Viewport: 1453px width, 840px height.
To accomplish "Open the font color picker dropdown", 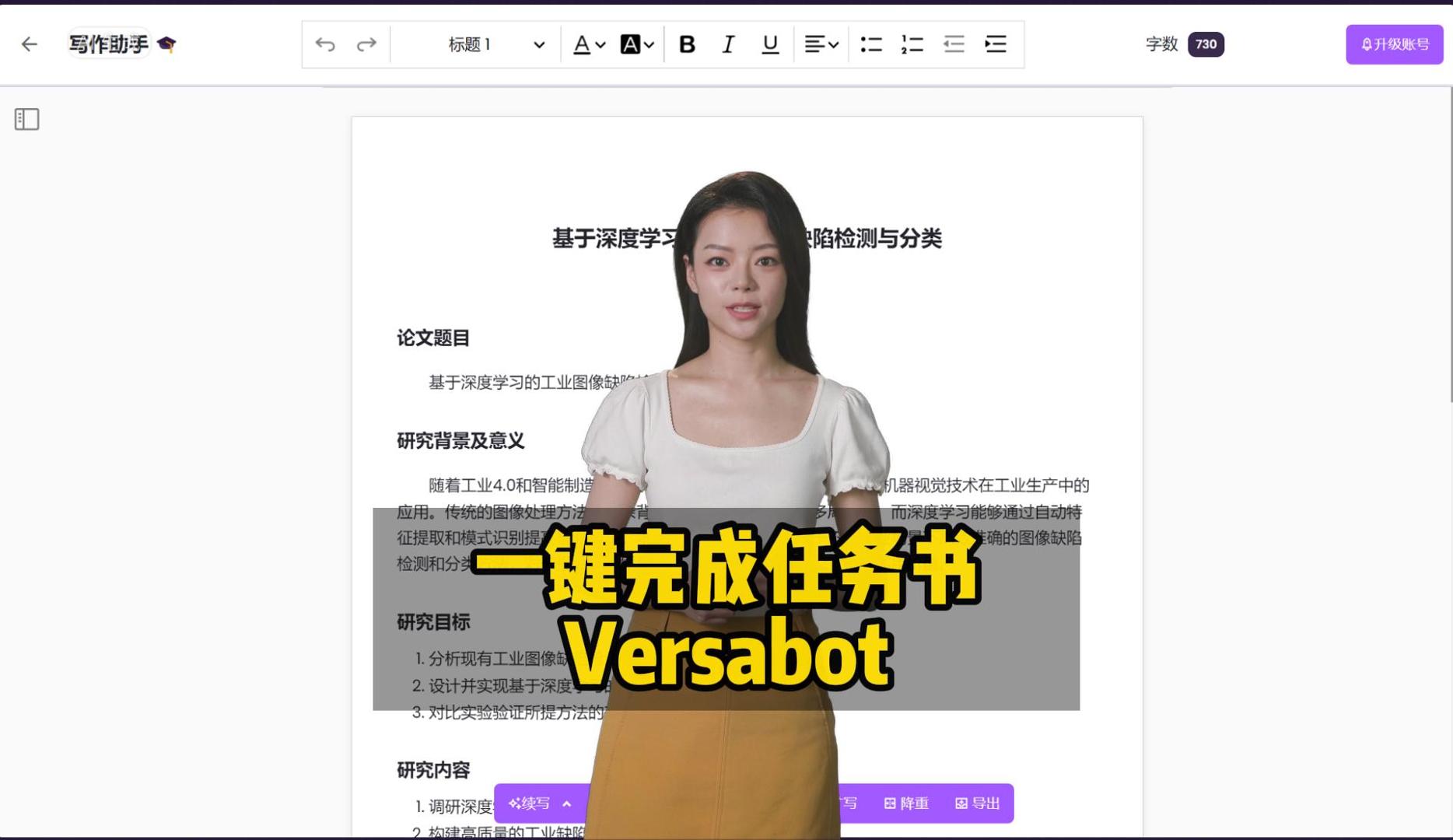I will [x=587, y=44].
